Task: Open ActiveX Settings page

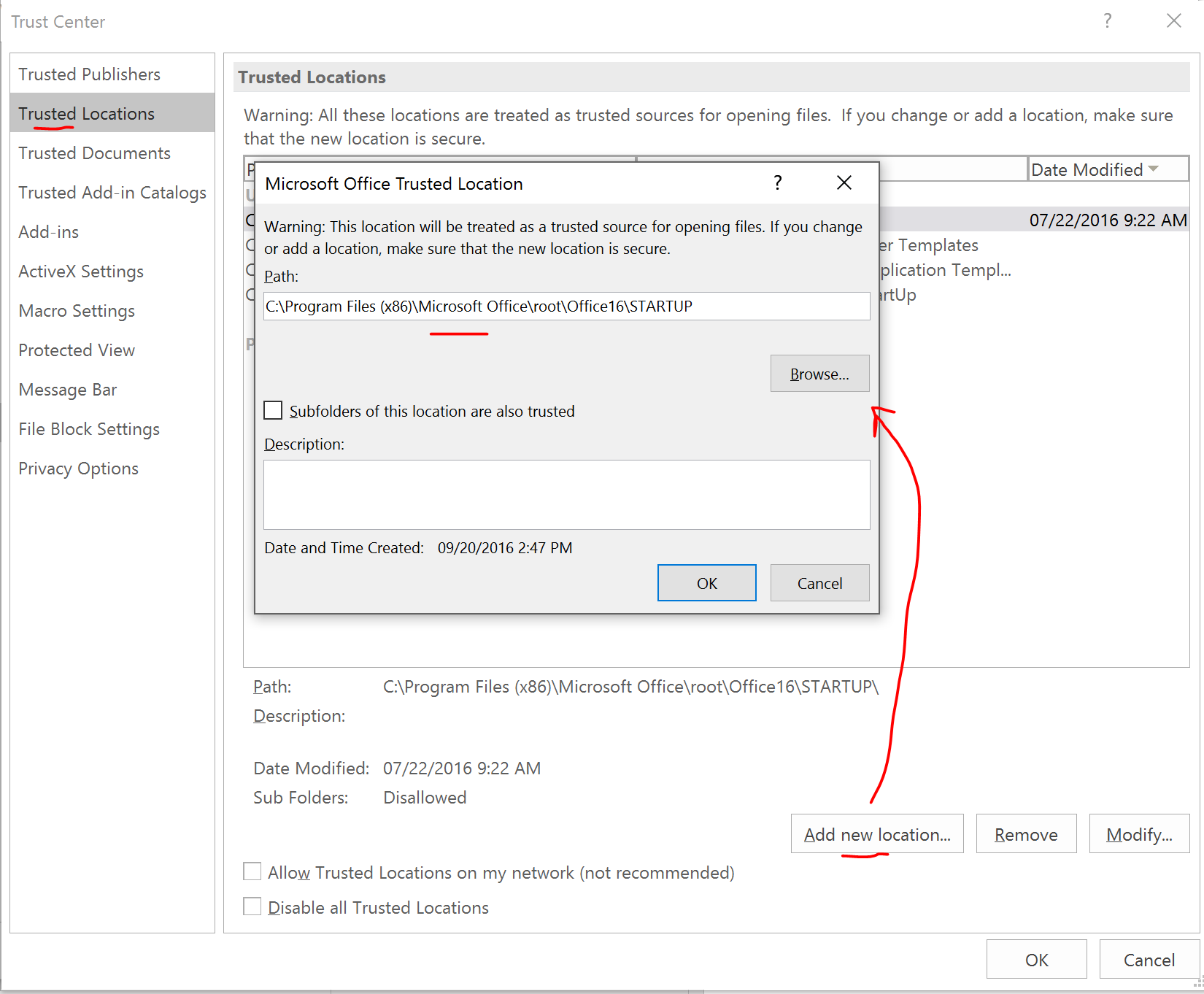Action: [x=112, y=271]
